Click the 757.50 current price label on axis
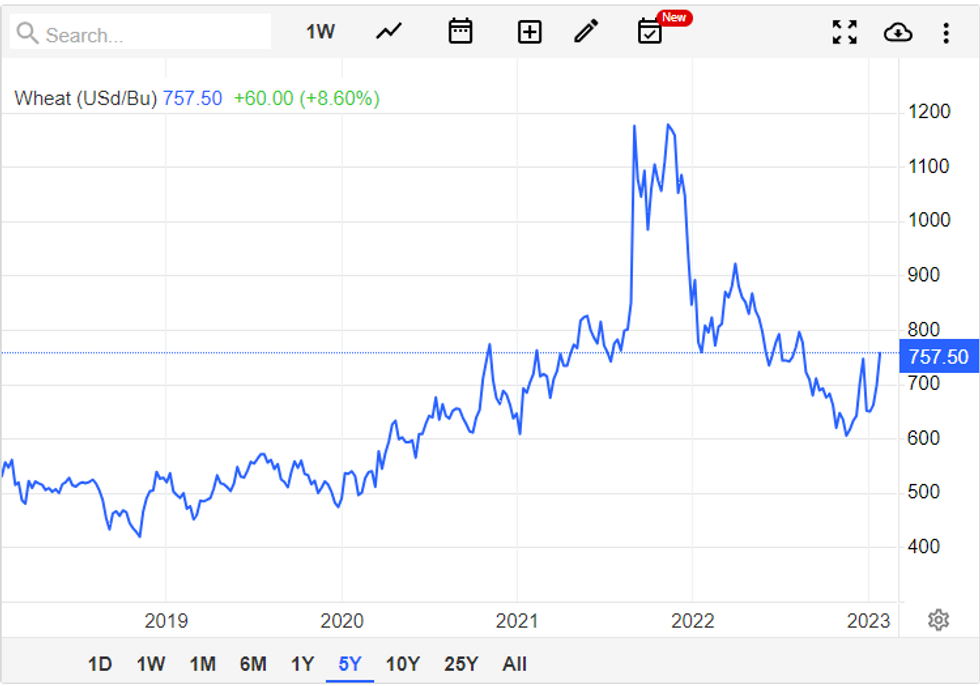 click(938, 357)
